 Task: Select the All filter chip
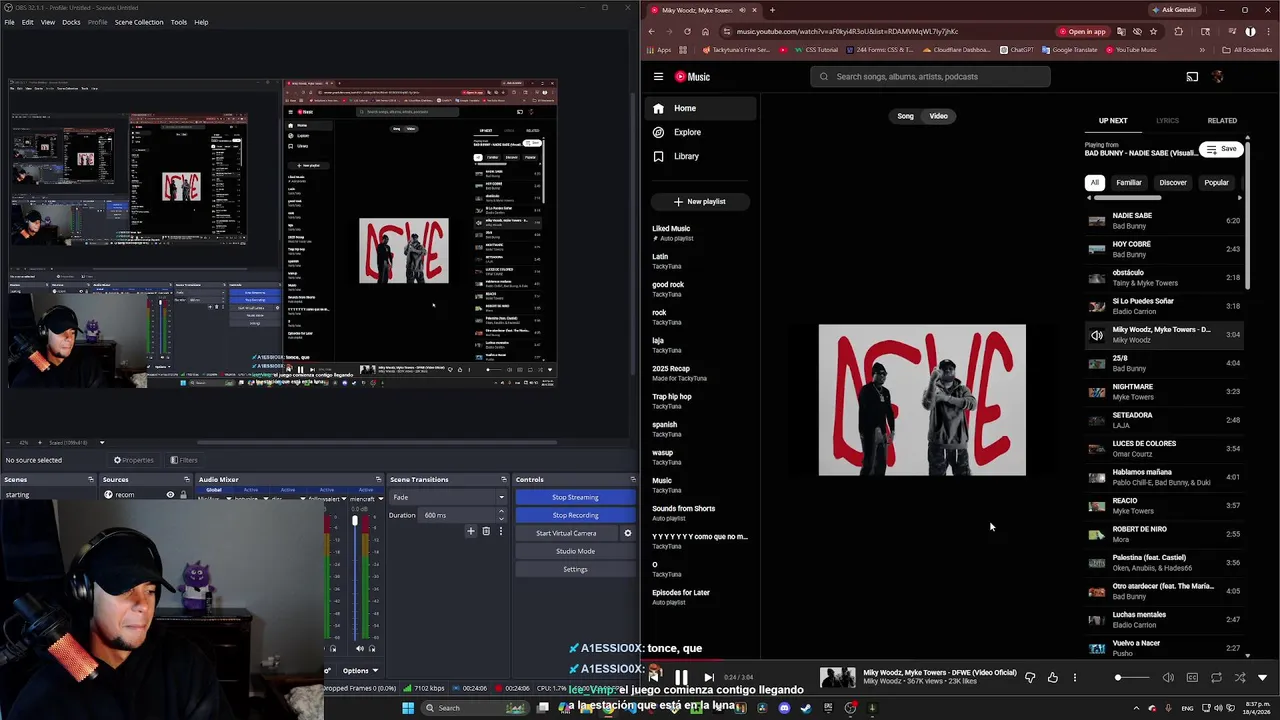click(1095, 183)
